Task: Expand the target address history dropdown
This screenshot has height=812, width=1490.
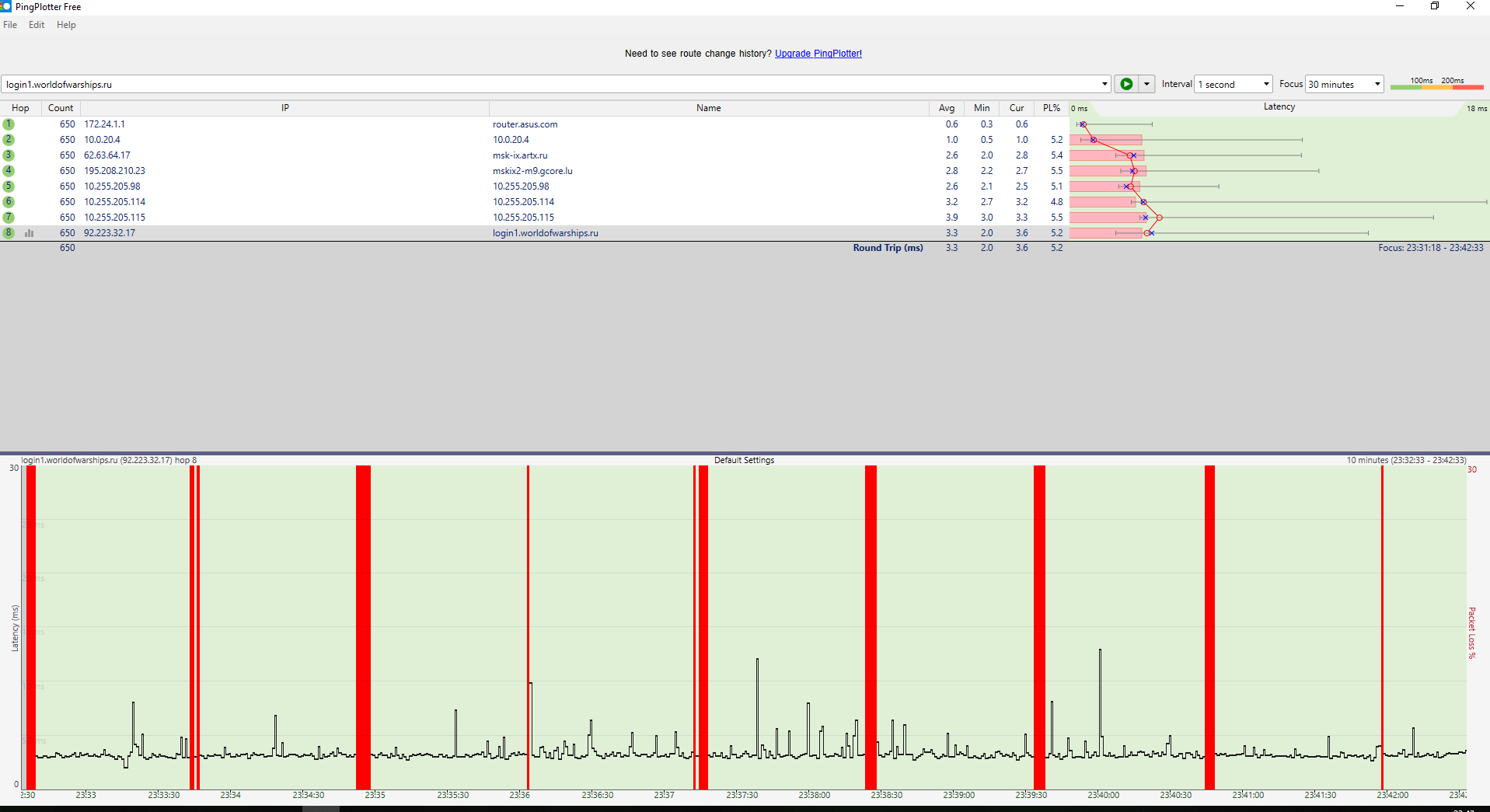Action: point(1104,84)
